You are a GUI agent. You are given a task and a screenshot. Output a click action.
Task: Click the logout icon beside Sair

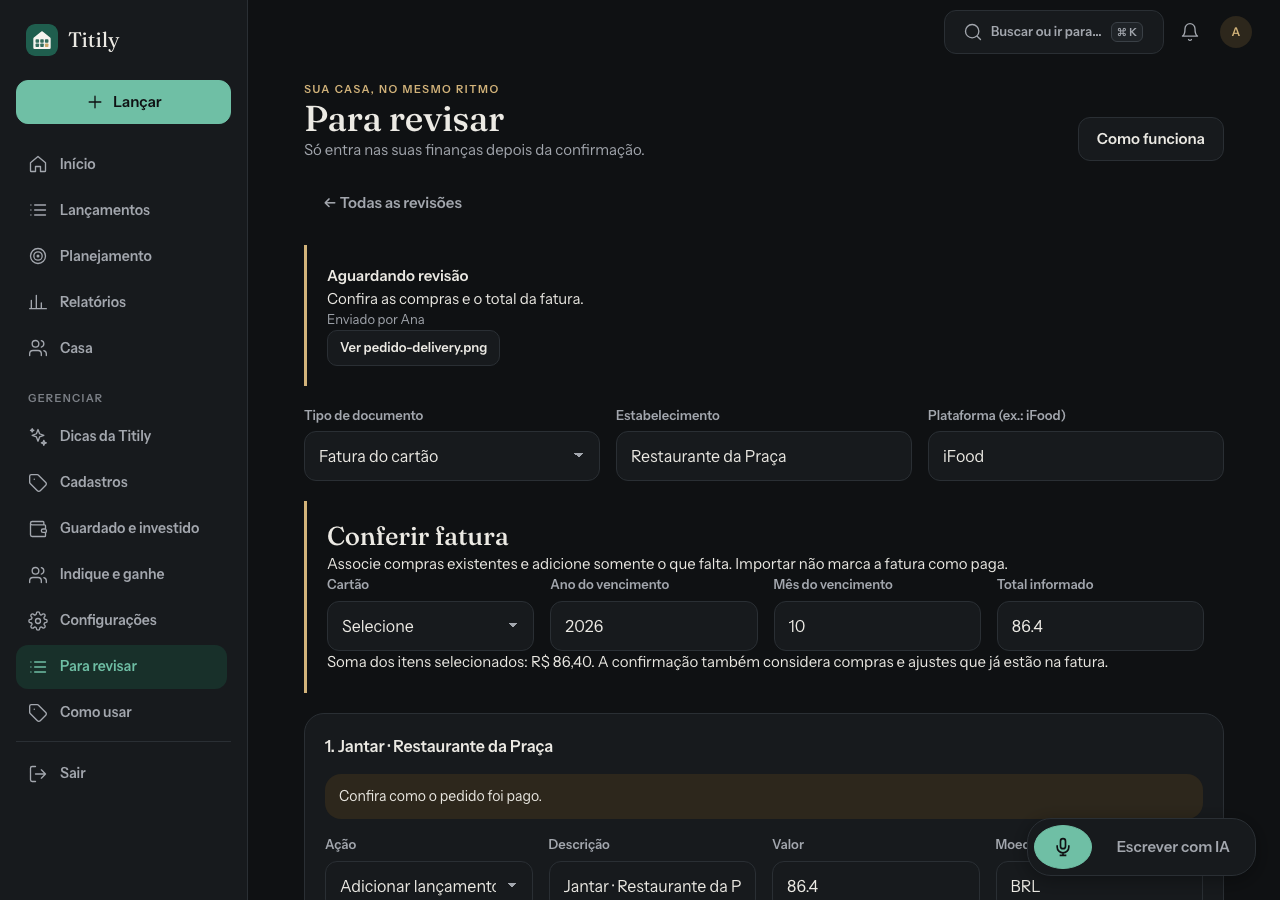point(38,773)
